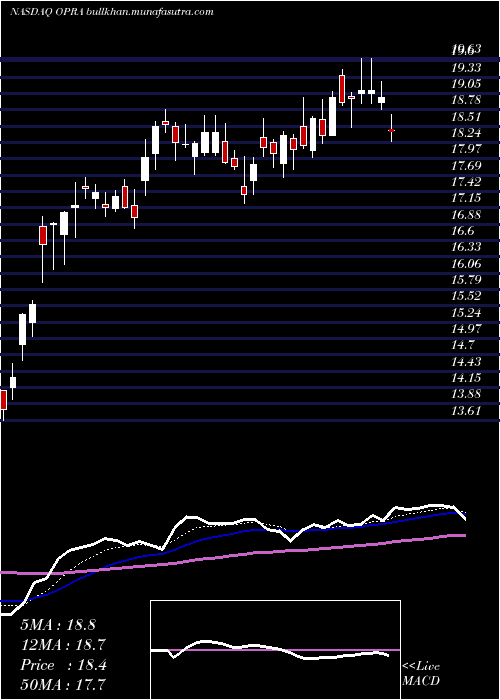
Task: Click the <<Live MACD label
Action: point(421,674)
